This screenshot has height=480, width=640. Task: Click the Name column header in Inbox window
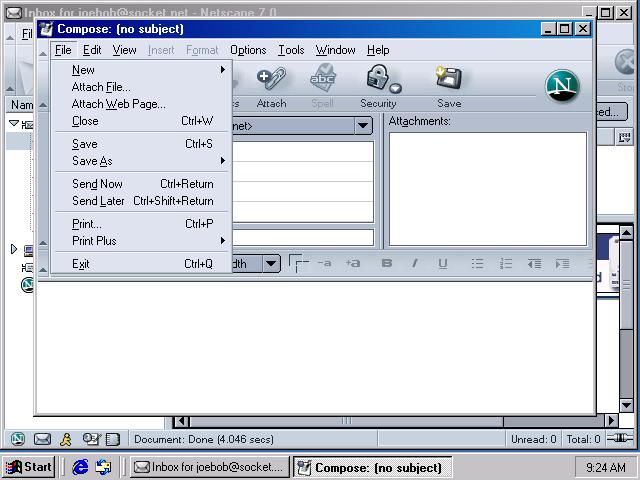[20, 105]
